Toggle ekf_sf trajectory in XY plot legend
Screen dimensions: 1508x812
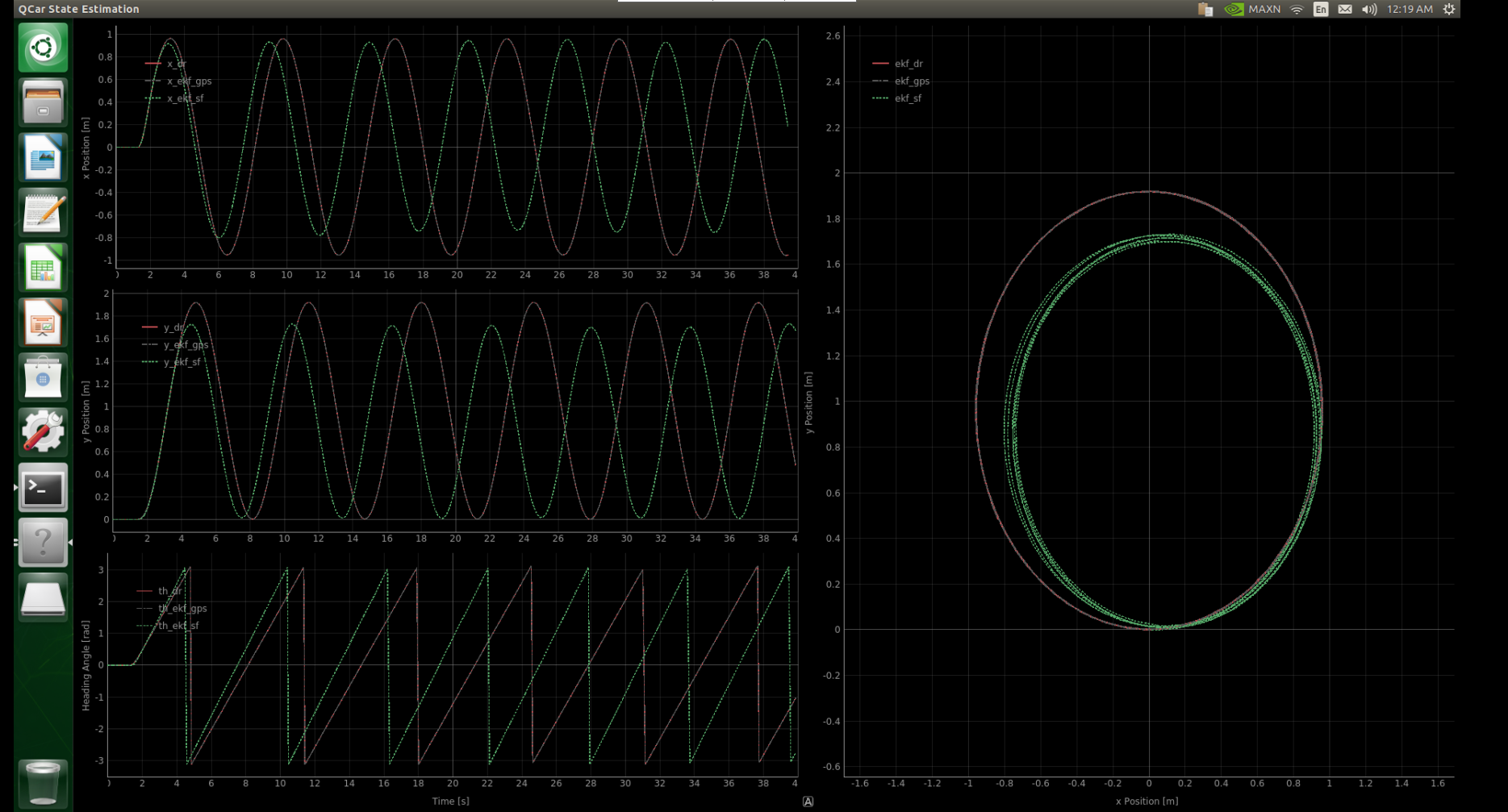coord(896,98)
